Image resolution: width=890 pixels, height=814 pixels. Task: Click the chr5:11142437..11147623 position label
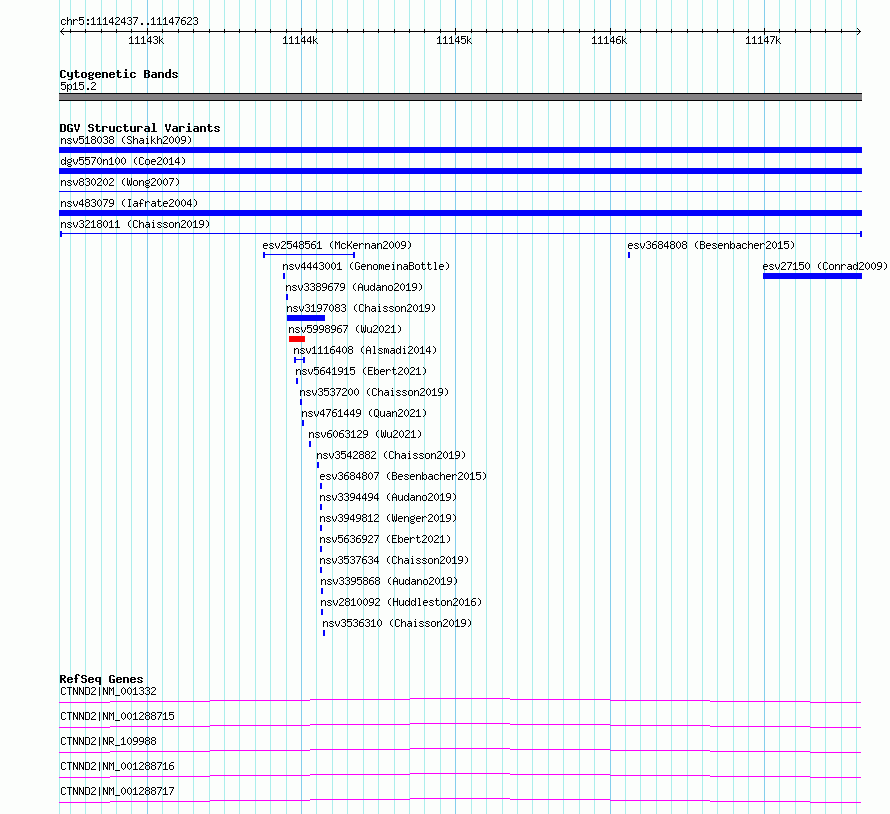click(129, 21)
